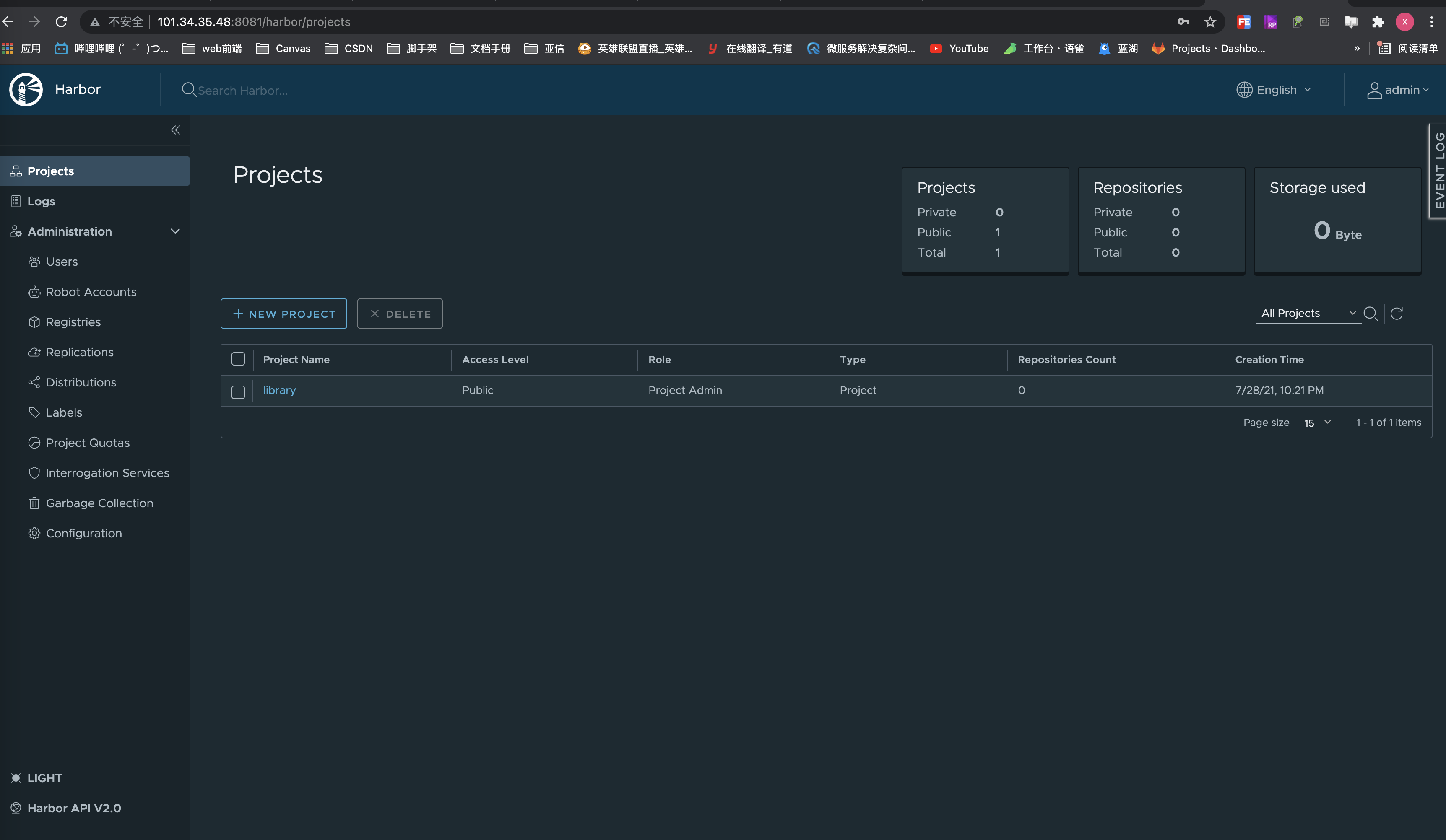Screen dimensions: 1446x840
Task: Show hidden bookmarks overflow chevron
Action: (1357, 48)
